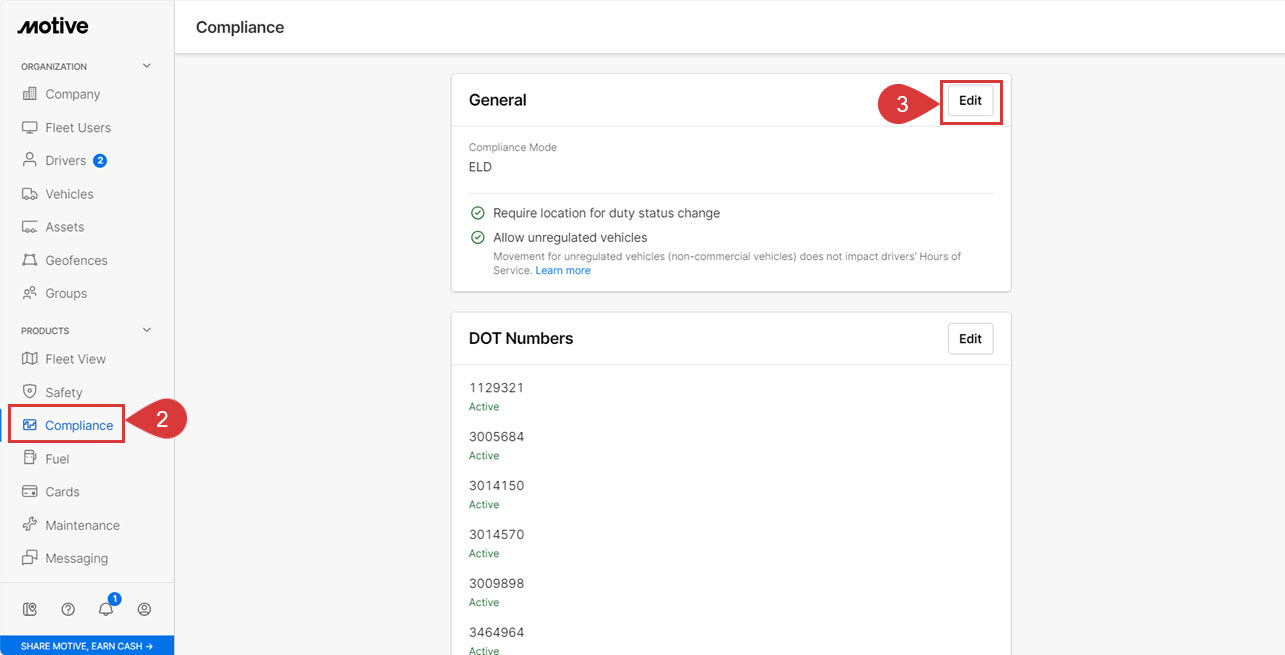Image resolution: width=1285 pixels, height=655 pixels.
Task: Open the user profile icon
Action: (144, 609)
